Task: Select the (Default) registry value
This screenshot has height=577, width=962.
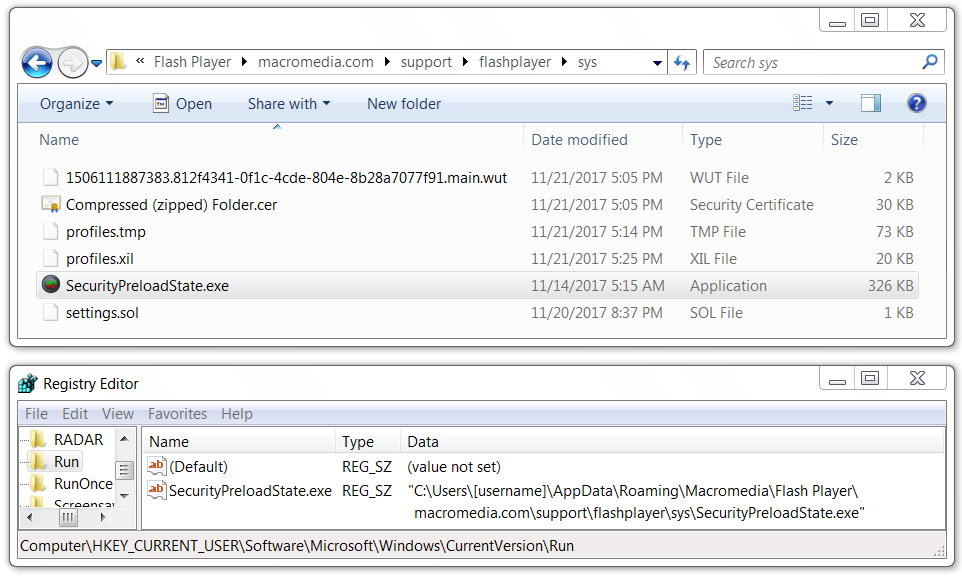Action: [198, 467]
